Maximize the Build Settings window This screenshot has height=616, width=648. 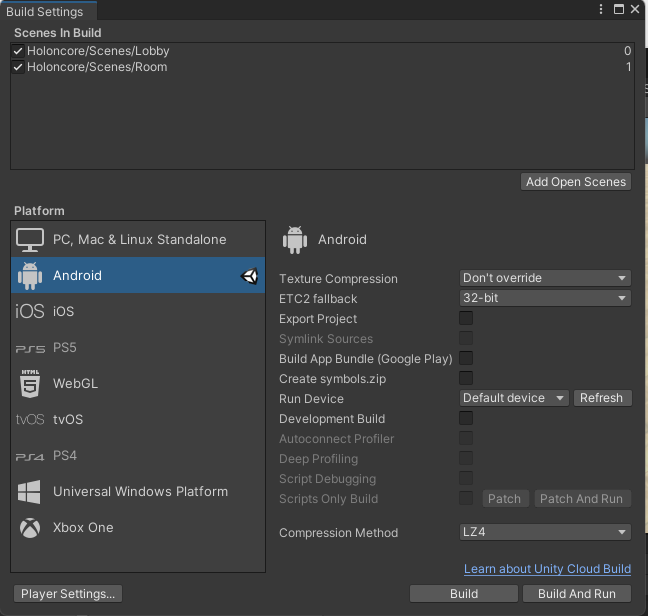pos(619,9)
